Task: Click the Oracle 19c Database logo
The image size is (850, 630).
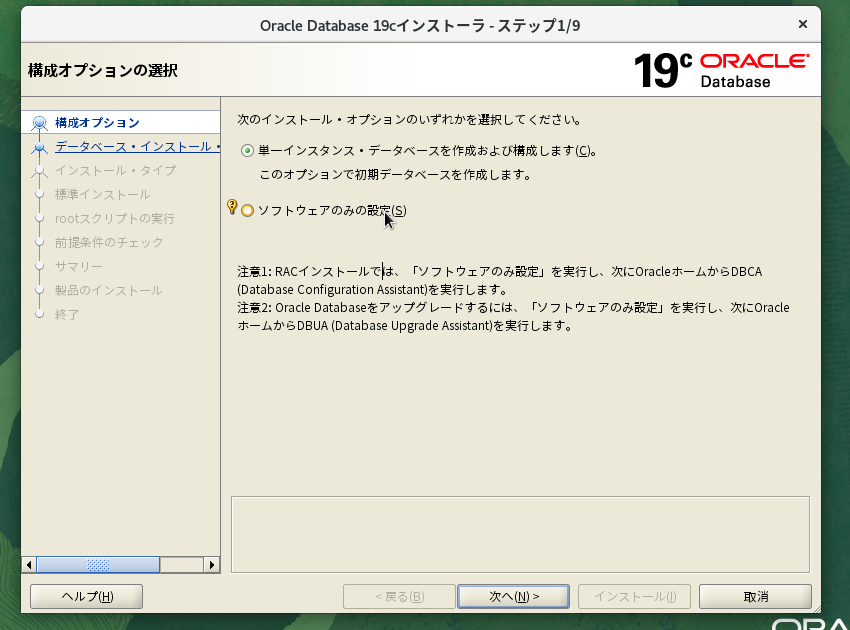Action: click(x=722, y=70)
